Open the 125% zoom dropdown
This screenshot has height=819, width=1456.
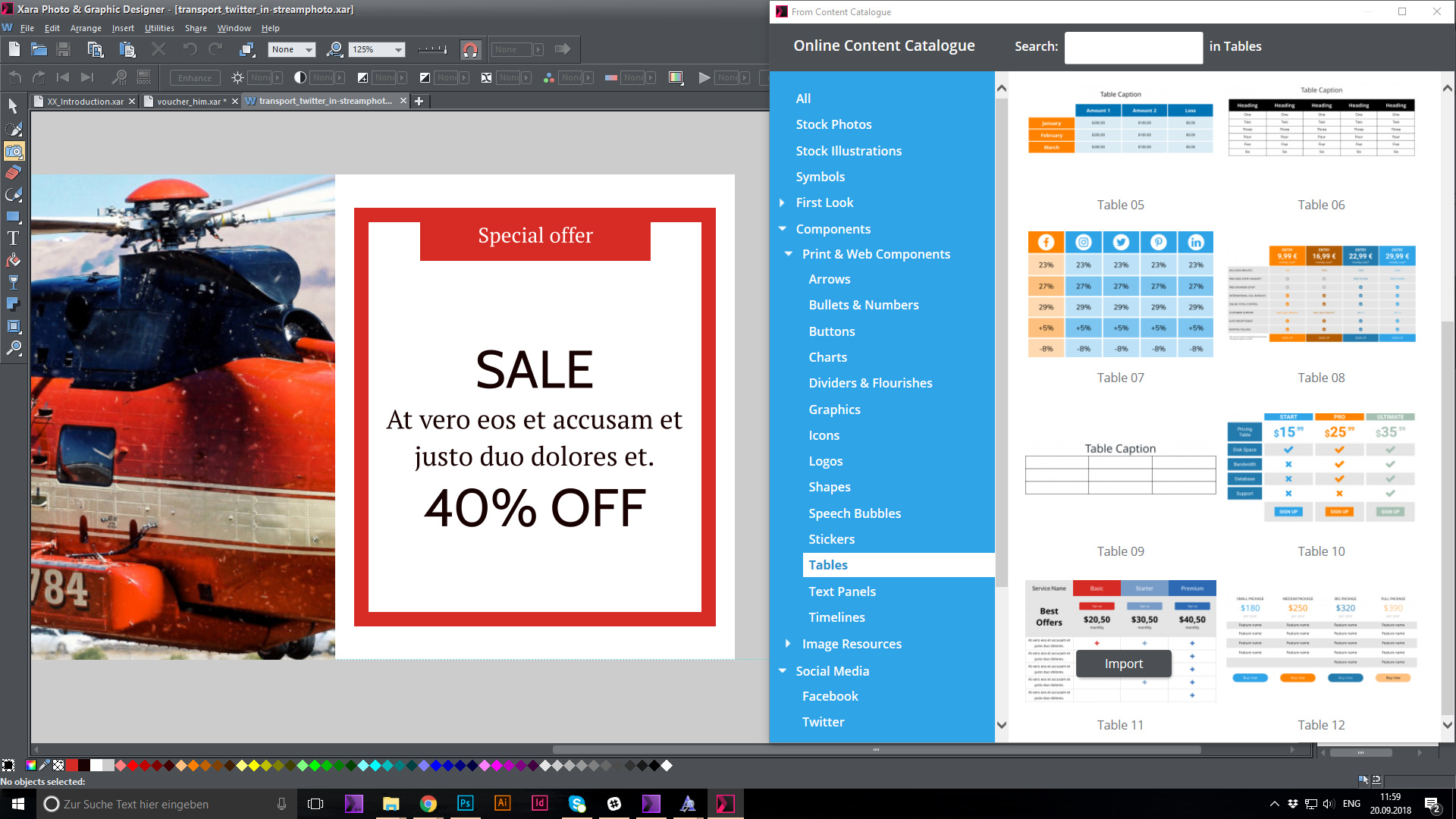pyautogui.click(x=398, y=49)
